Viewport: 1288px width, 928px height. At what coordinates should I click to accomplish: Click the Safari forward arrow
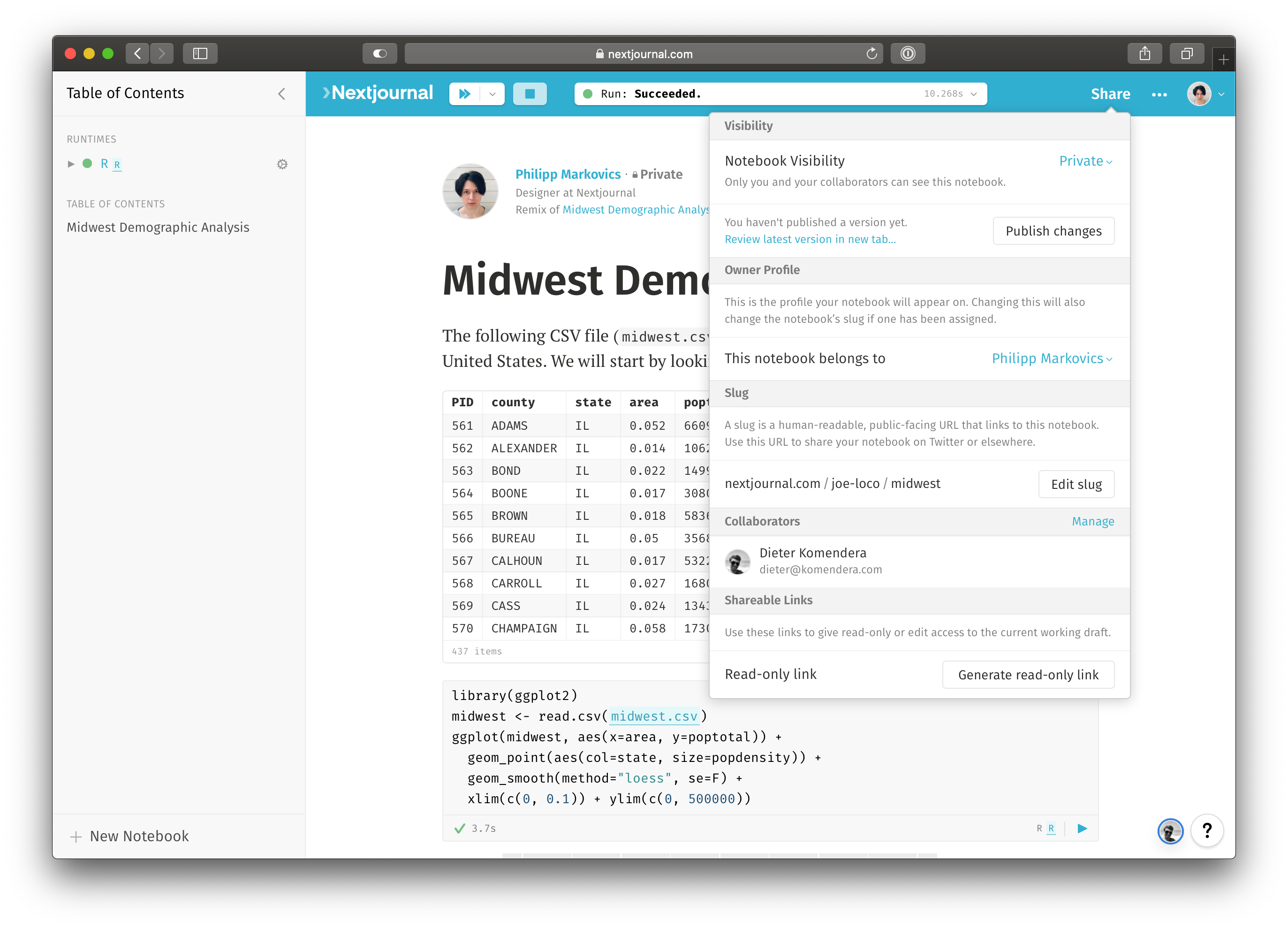(162, 53)
